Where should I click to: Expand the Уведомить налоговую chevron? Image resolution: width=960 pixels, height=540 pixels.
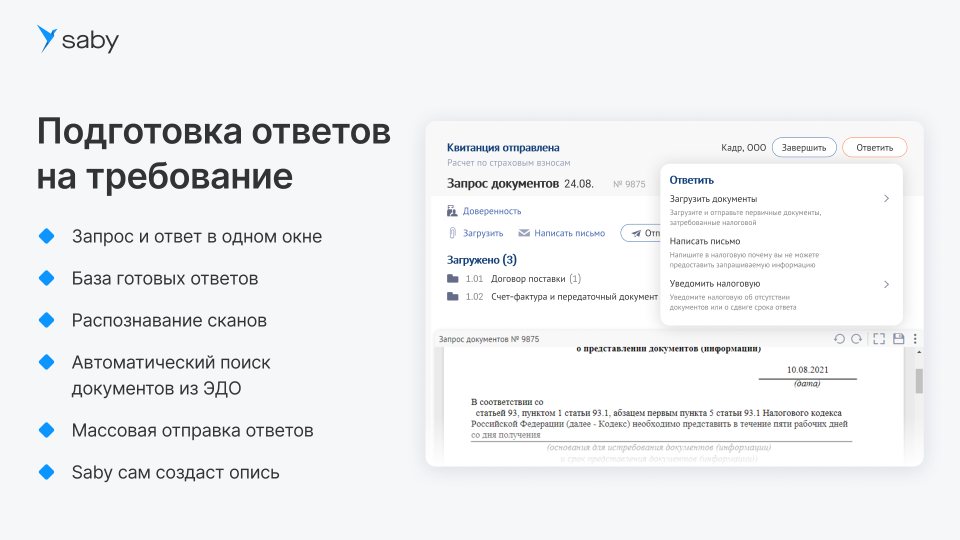pyautogui.click(x=886, y=284)
